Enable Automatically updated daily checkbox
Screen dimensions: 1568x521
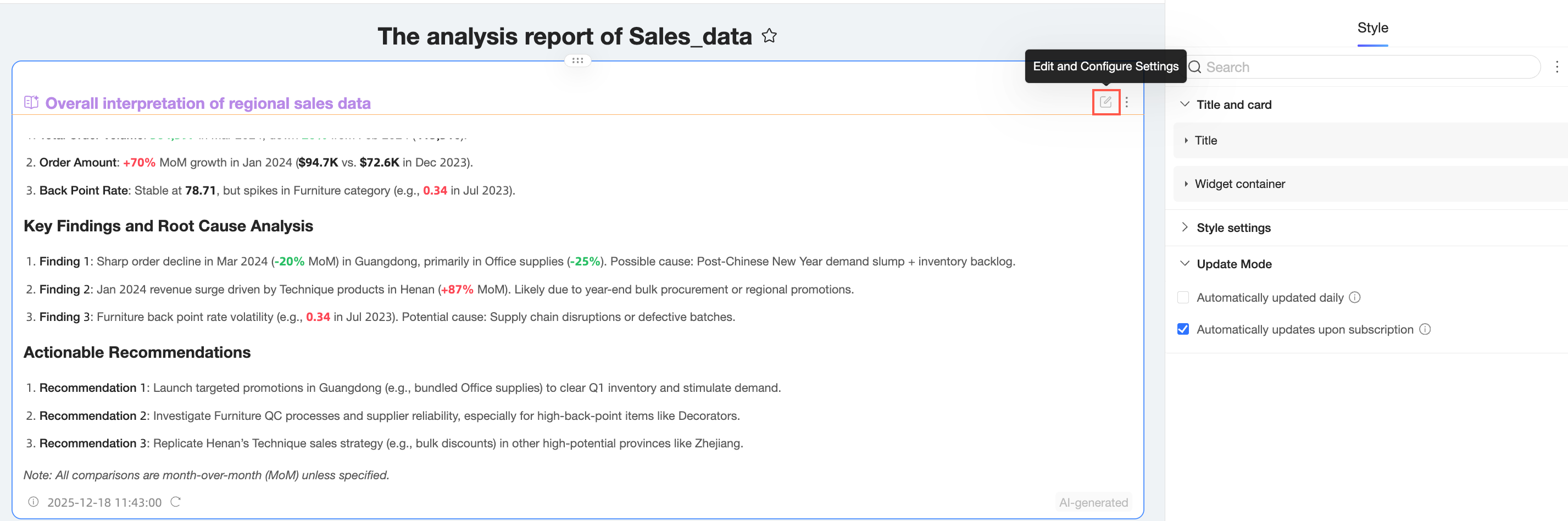(1183, 298)
